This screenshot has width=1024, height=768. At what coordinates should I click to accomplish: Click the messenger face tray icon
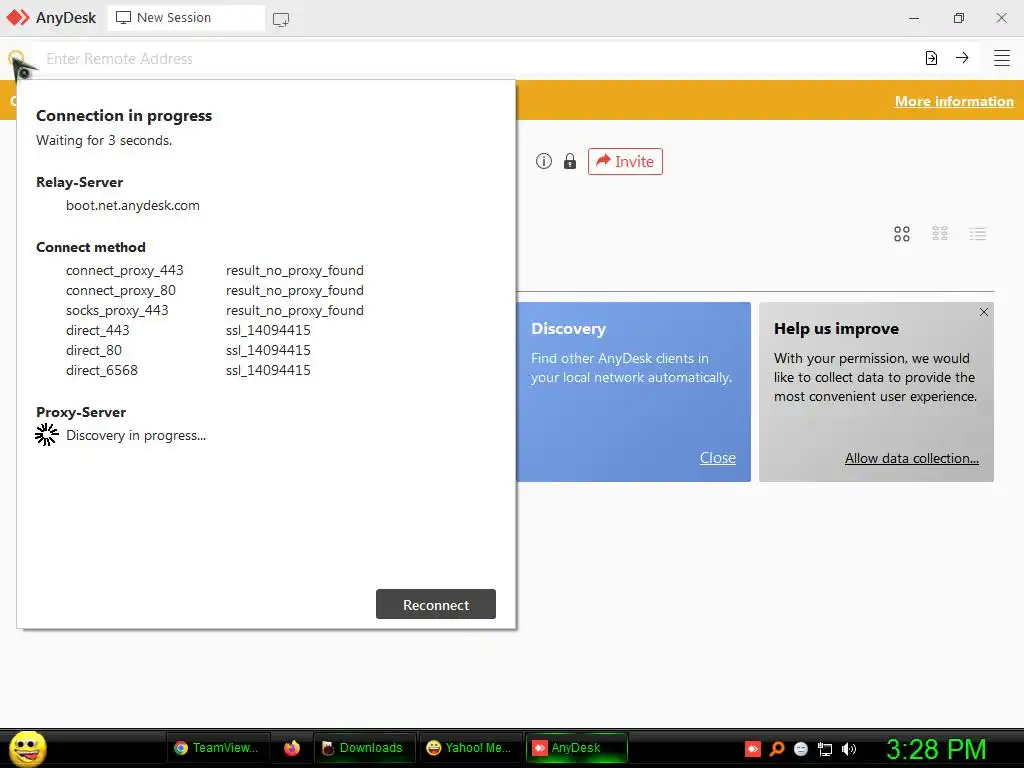coord(801,749)
